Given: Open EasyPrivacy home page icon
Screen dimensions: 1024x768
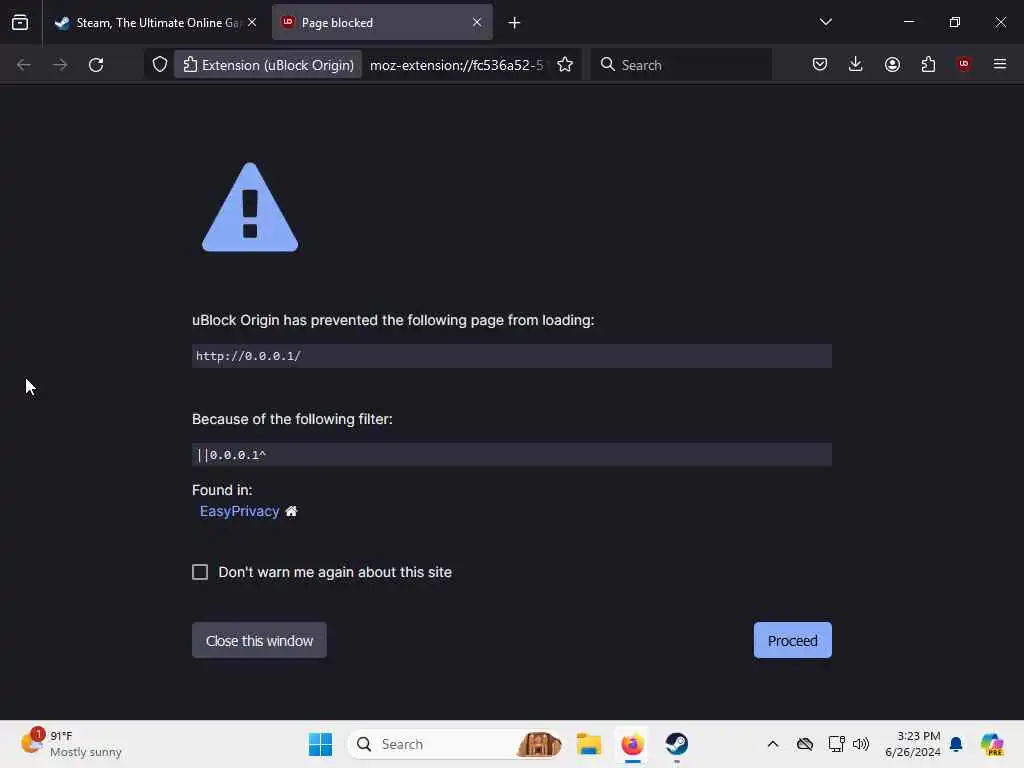Looking at the screenshot, I should (x=291, y=511).
